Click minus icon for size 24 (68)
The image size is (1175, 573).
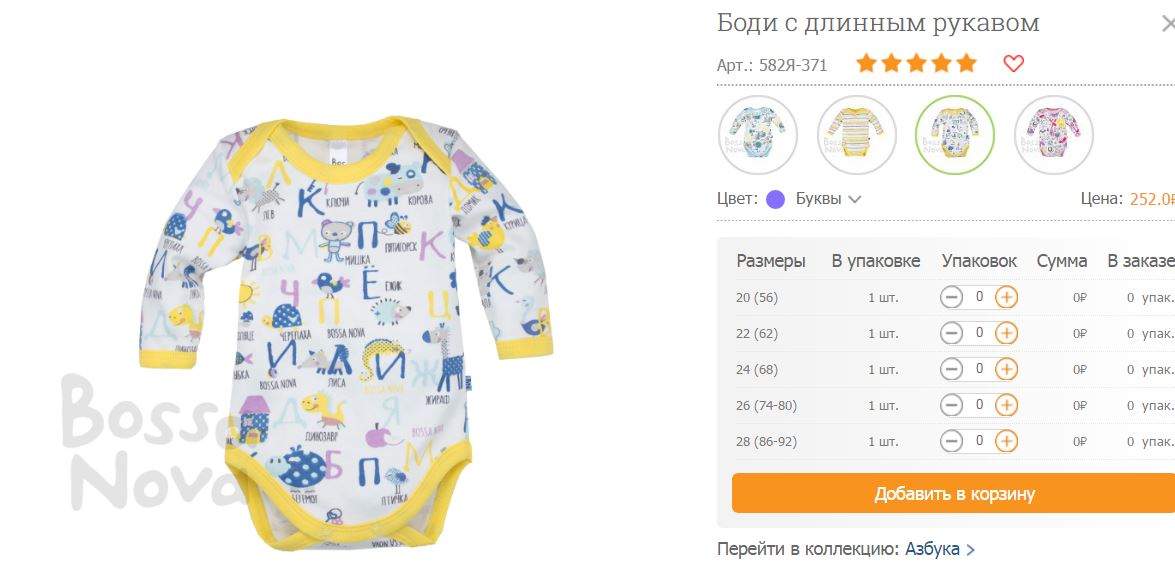click(951, 369)
